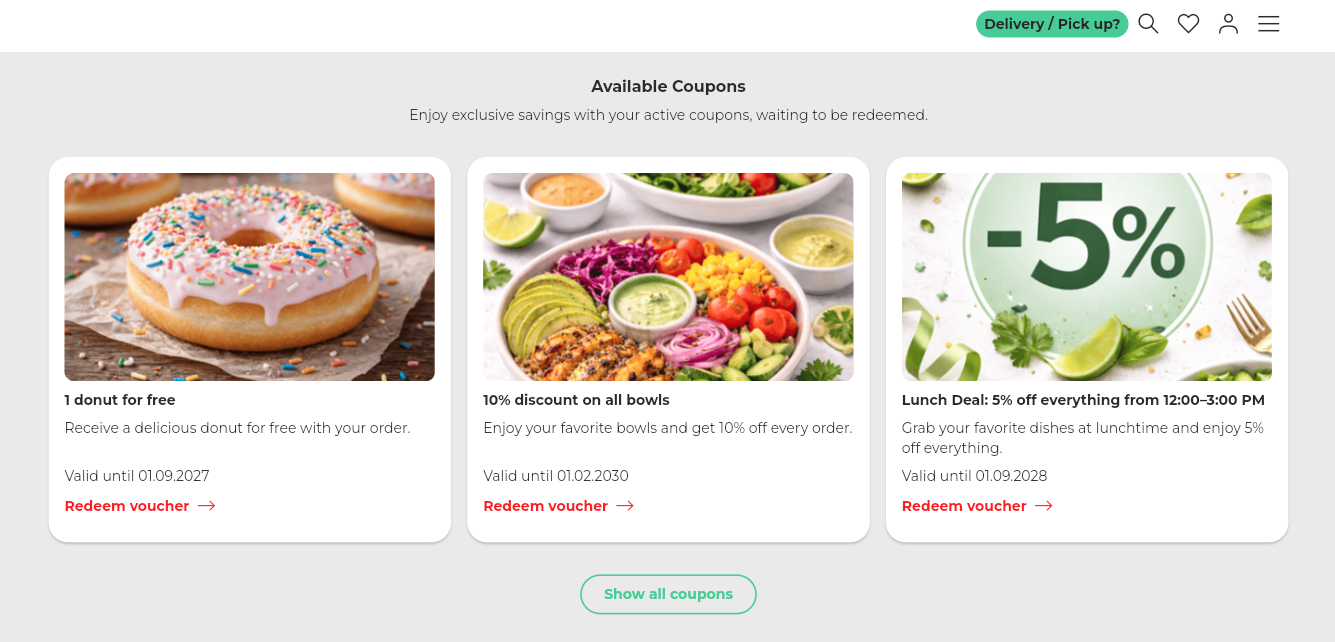Open favorites via the heart icon

[x=1188, y=24]
